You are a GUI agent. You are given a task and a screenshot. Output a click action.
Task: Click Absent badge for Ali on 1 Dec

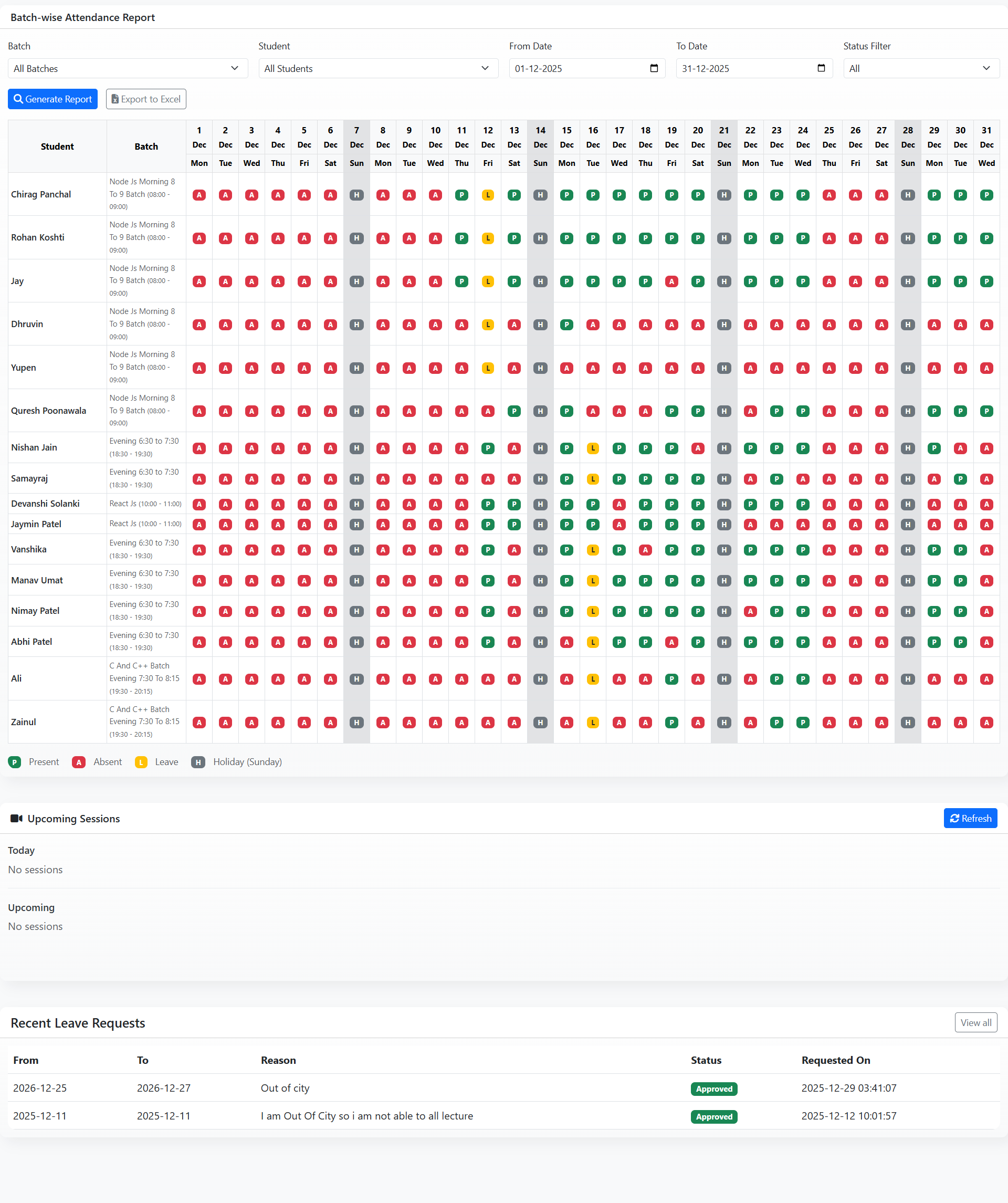point(199,679)
